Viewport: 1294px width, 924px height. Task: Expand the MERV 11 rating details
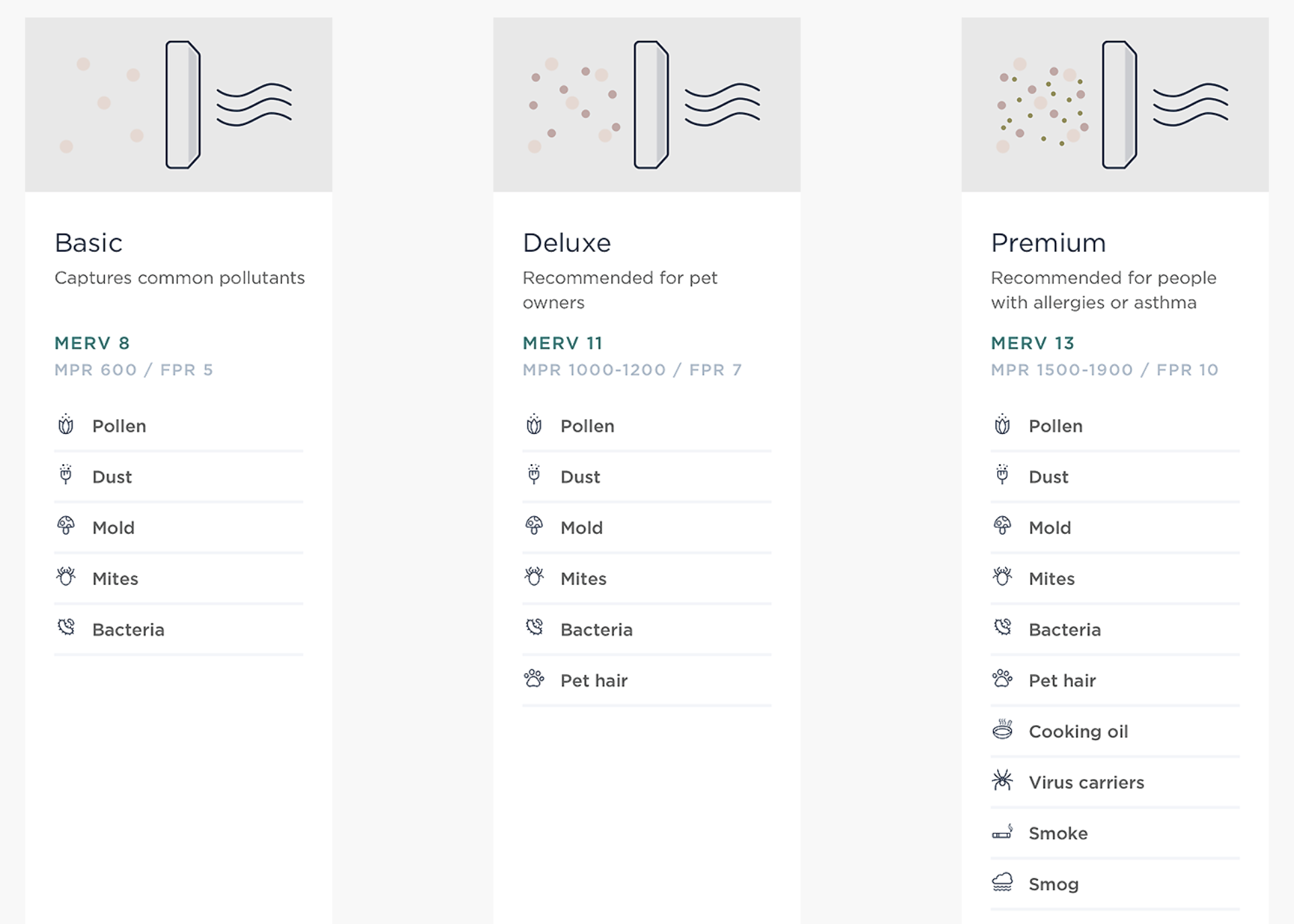(x=563, y=343)
